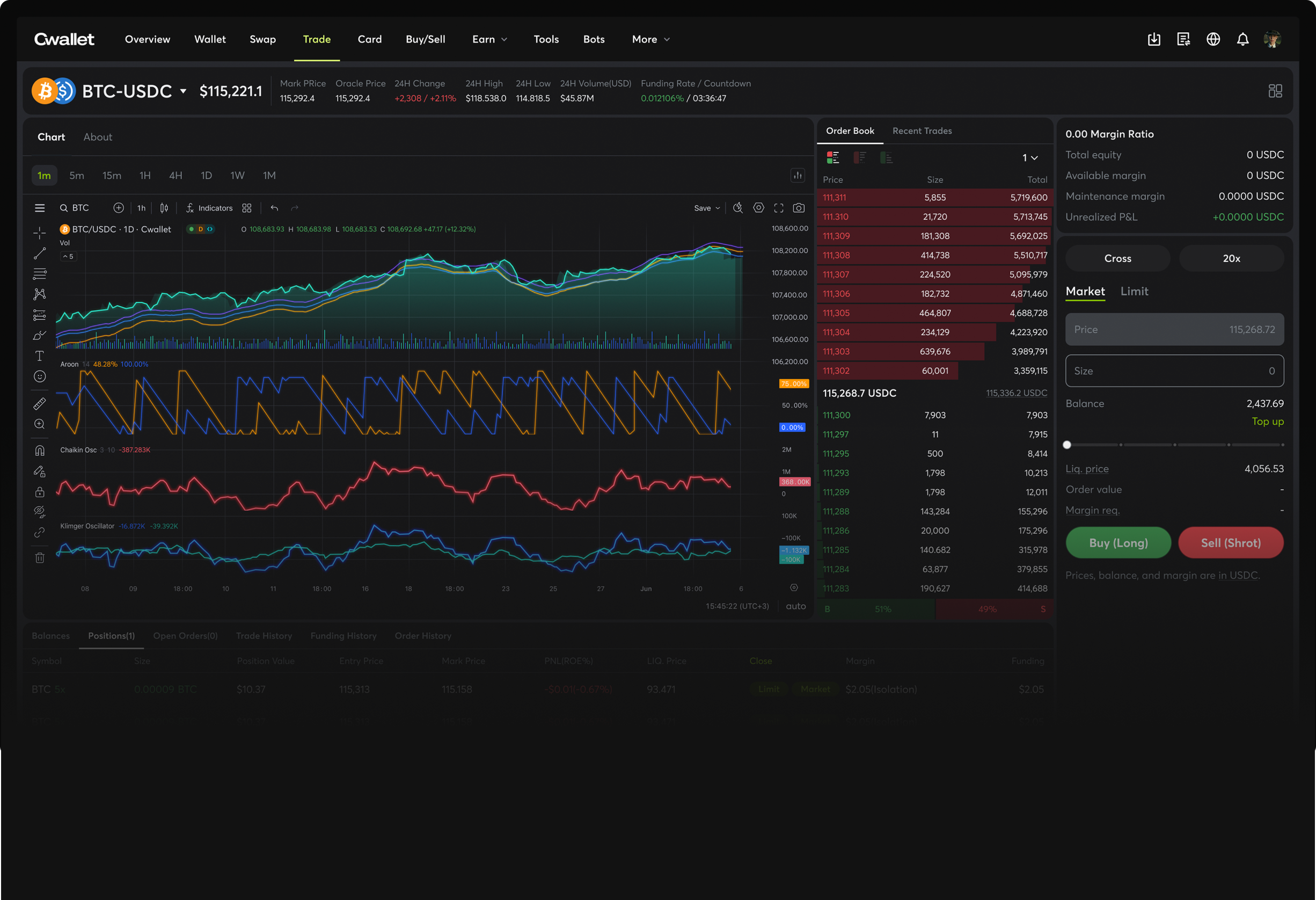This screenshot has height=900, width=1316.
Task: Toggle auto price scaling on the chart
Action: coord(795,606)
